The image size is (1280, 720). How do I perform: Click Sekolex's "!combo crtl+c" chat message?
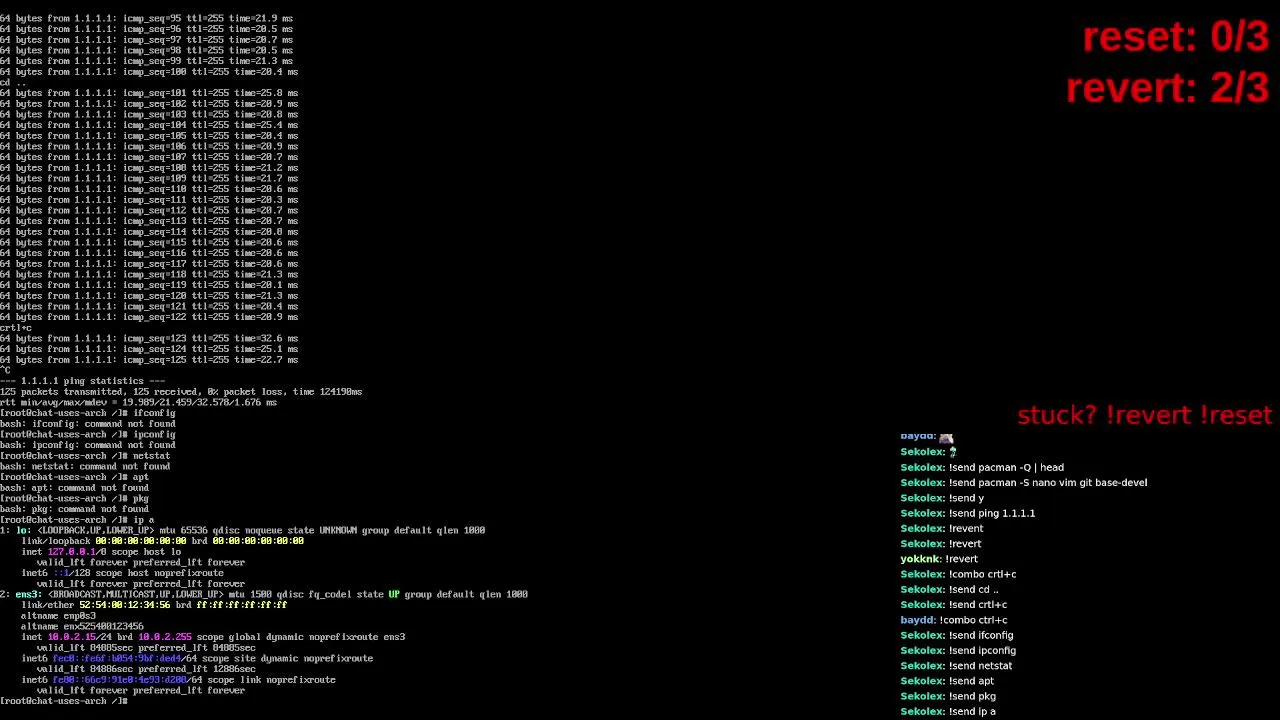coord(982,574)
